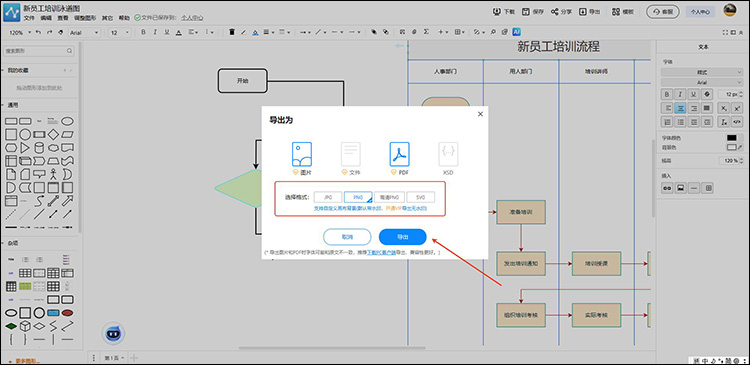The height and width of the screenshot is (365, 750).
Task: Open the 帮助 menu
Action: (124, 18)
